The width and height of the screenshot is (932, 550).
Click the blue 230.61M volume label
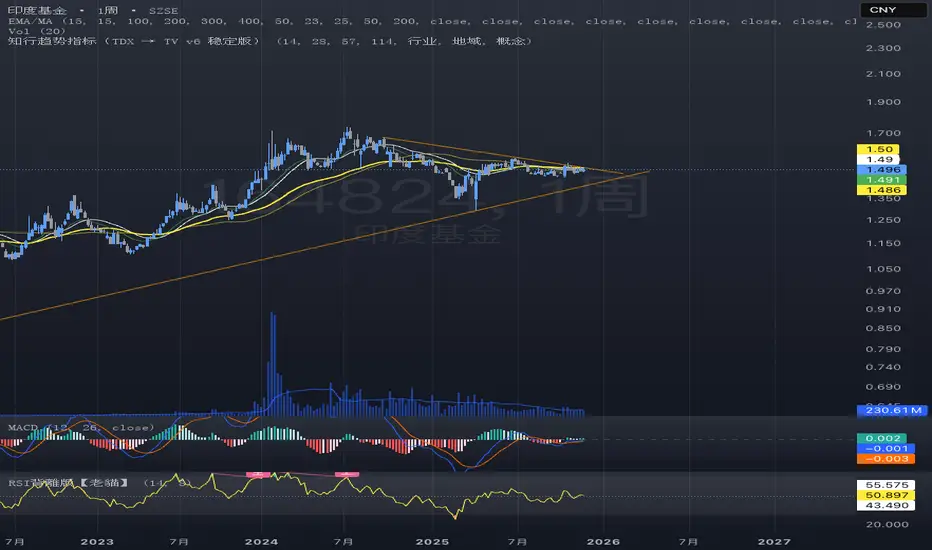pos(892,410)
